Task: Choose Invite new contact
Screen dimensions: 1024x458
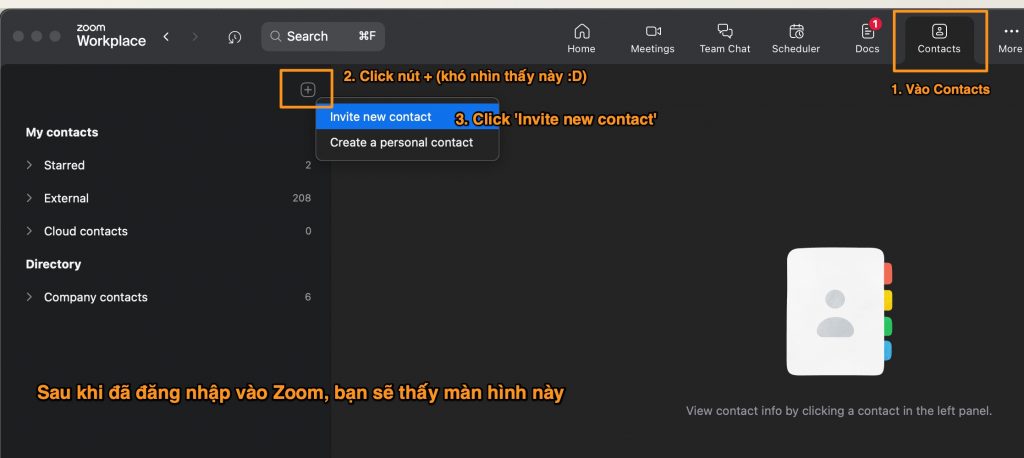Action: point(408,117)
